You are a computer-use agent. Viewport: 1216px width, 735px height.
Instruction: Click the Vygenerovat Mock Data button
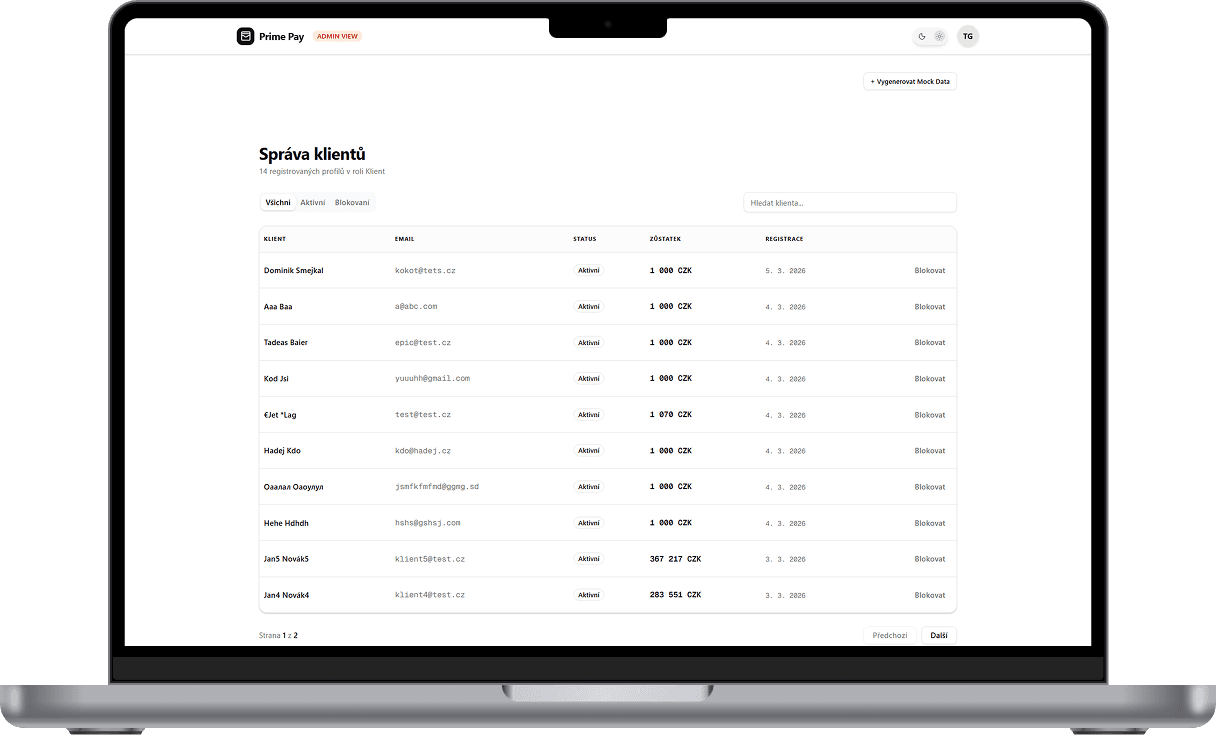tap(909, 81)
